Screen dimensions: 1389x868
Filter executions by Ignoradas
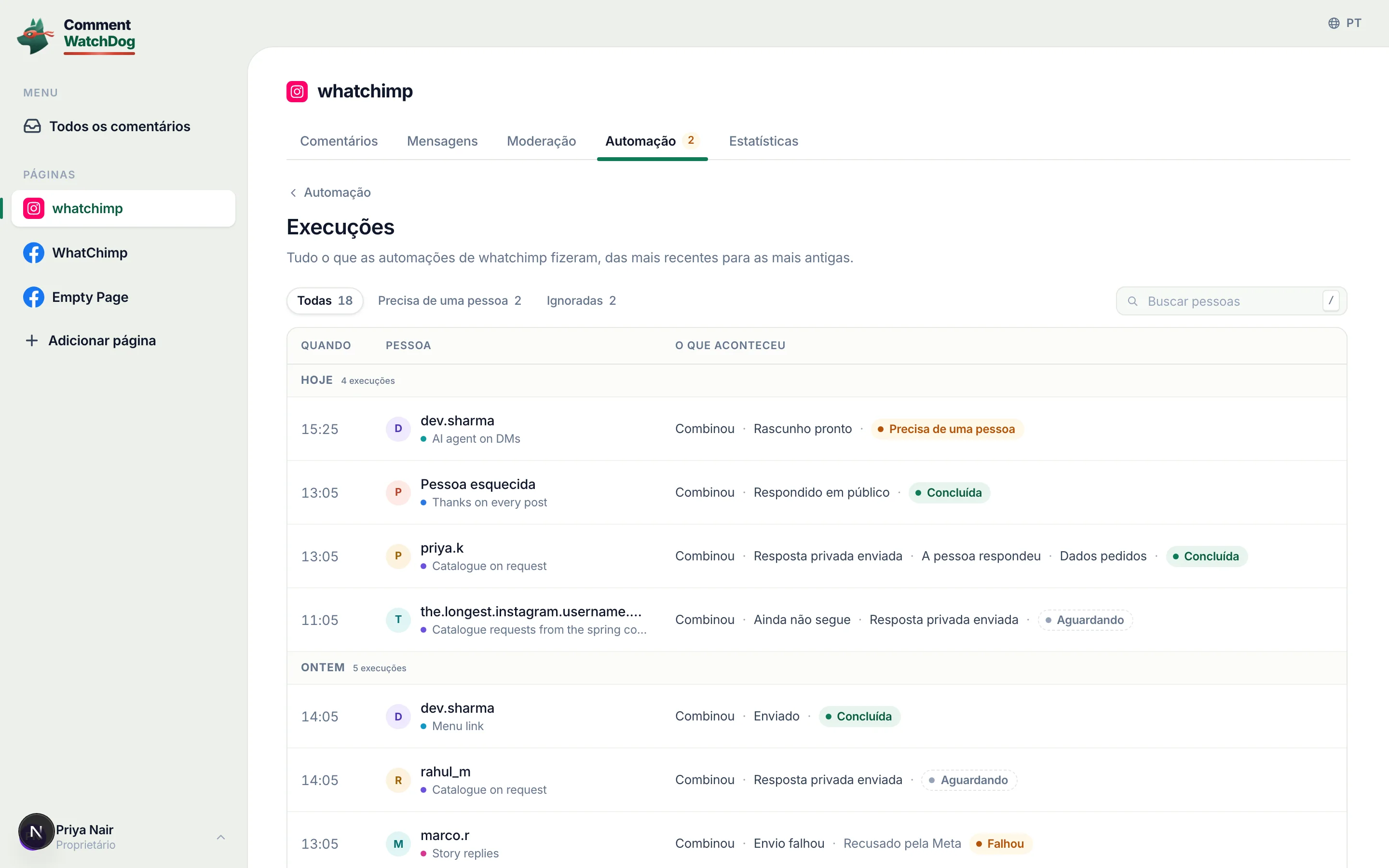click(581, 301)
